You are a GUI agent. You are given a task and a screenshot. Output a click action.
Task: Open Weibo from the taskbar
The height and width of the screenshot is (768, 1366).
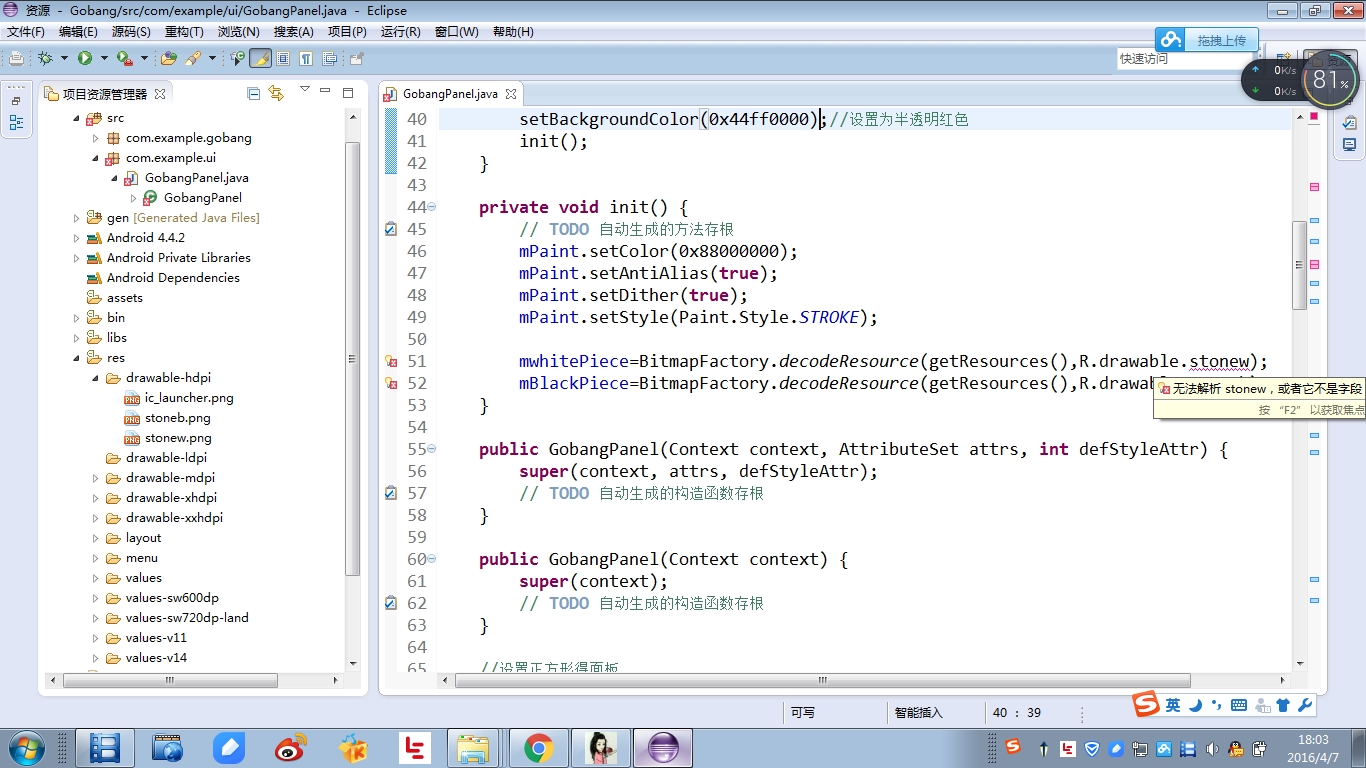291,747
